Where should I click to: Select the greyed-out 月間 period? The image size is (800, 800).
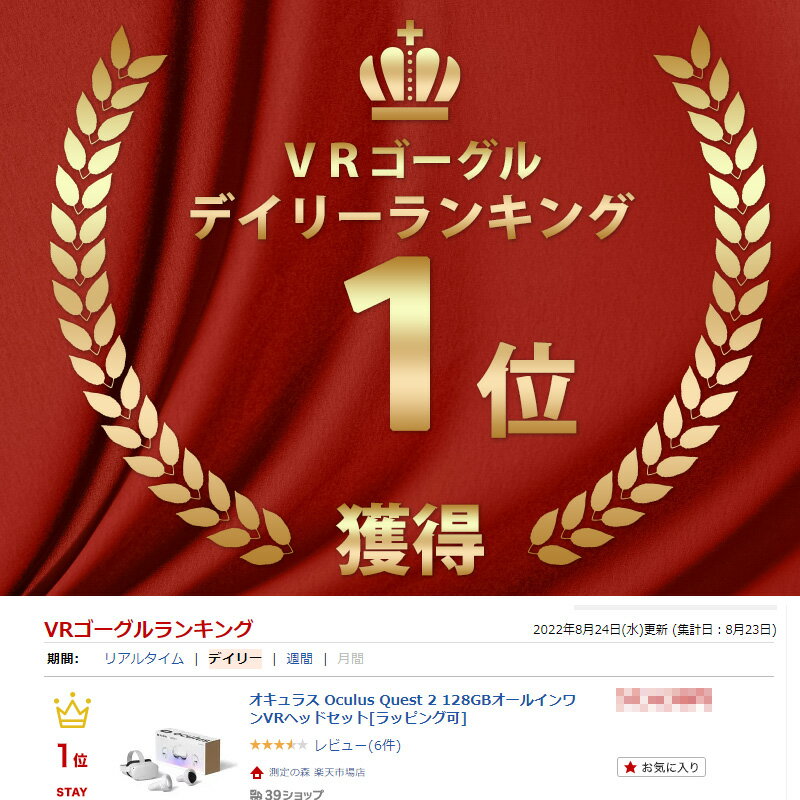coord(351,659)
